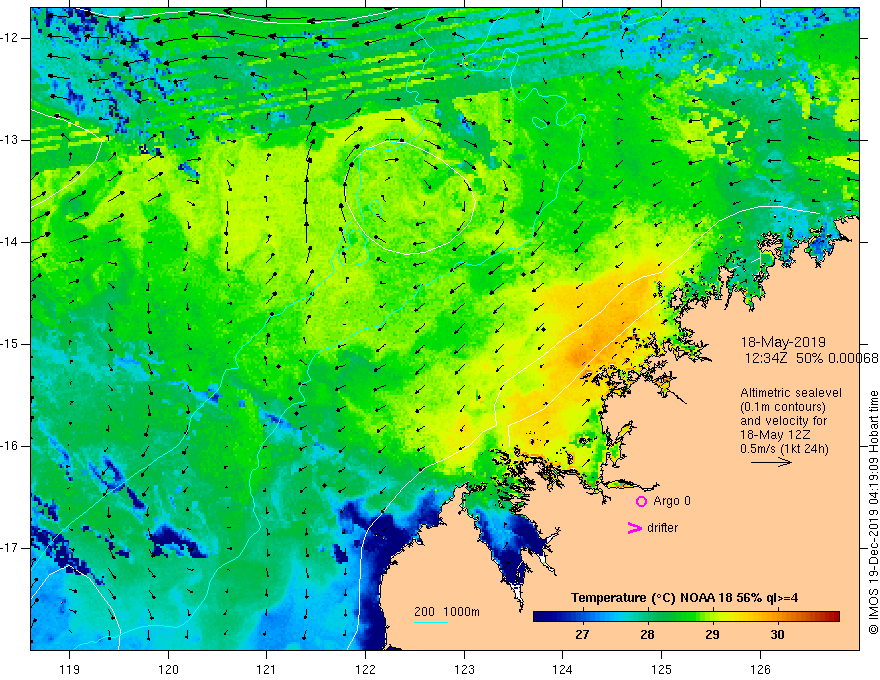Click the cyan 200 1000m depth line sample
880x680 pixels.
click(430, 622)
